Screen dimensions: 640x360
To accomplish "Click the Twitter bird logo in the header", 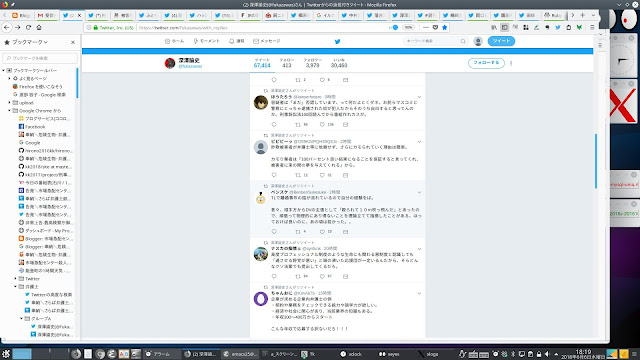I will point(337,41).
